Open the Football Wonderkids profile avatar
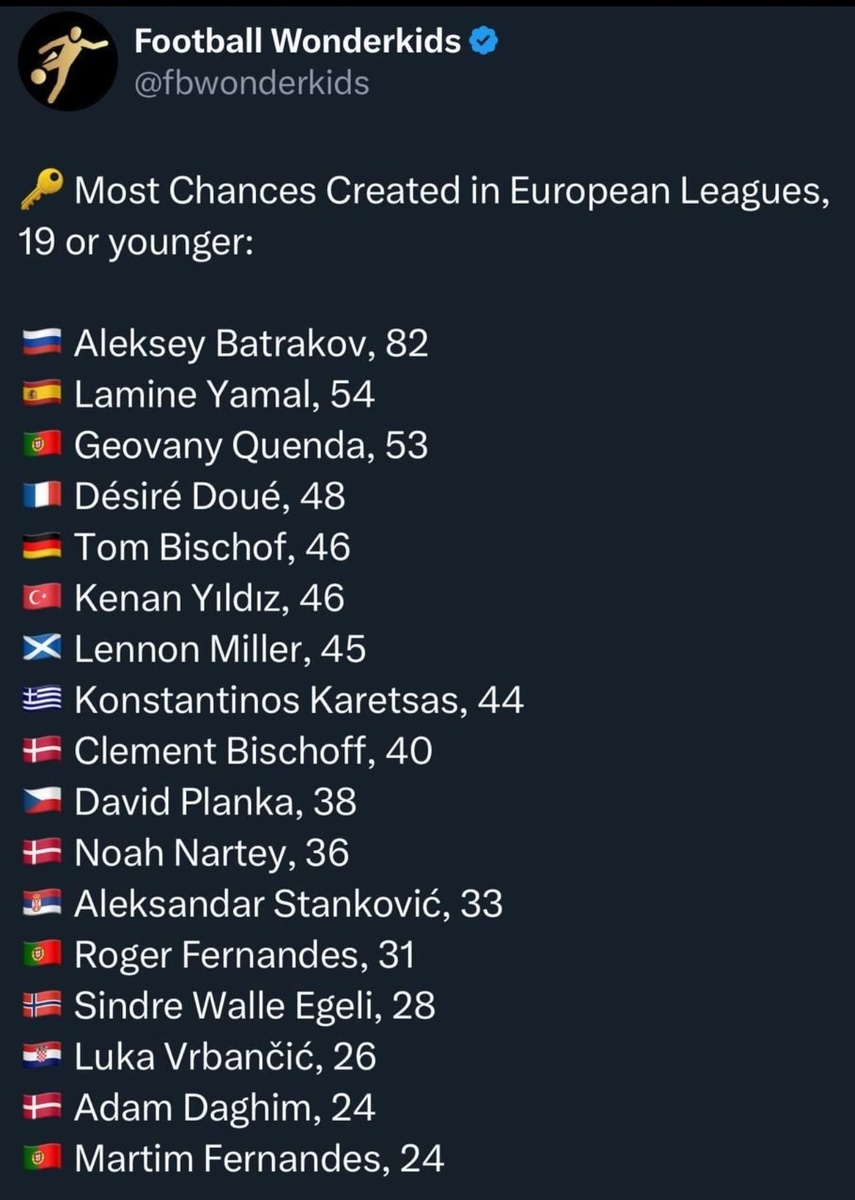855x1200 pixels. 68,61
